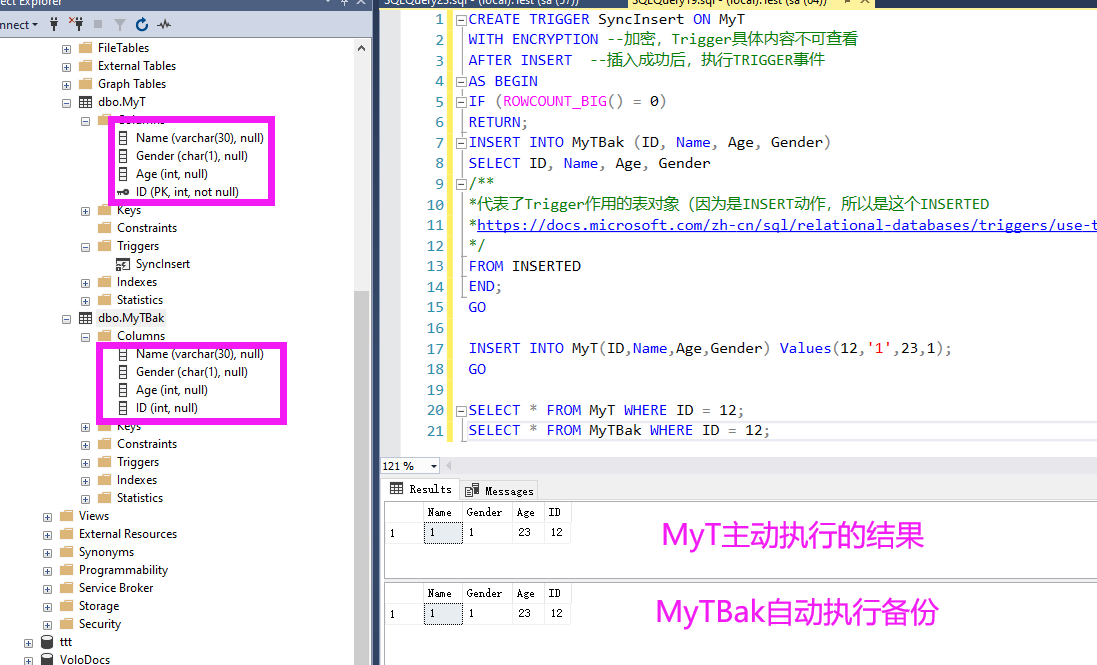The width and height of the screenshot is (1097, 665).
Task: Click the grid icon on the Results tab
Action: (397, 489)
